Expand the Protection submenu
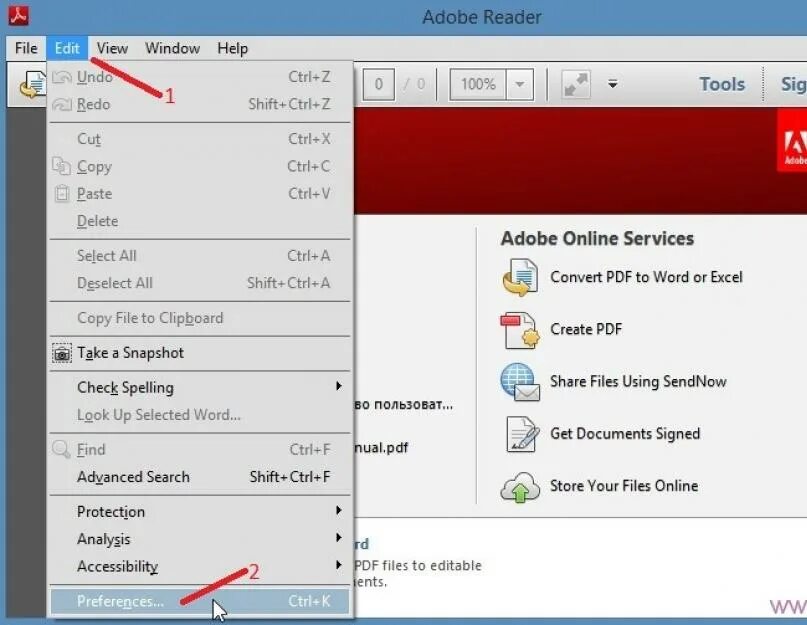Image resolution: width=807 pixels, height=625 pixels. pos(200,511)
